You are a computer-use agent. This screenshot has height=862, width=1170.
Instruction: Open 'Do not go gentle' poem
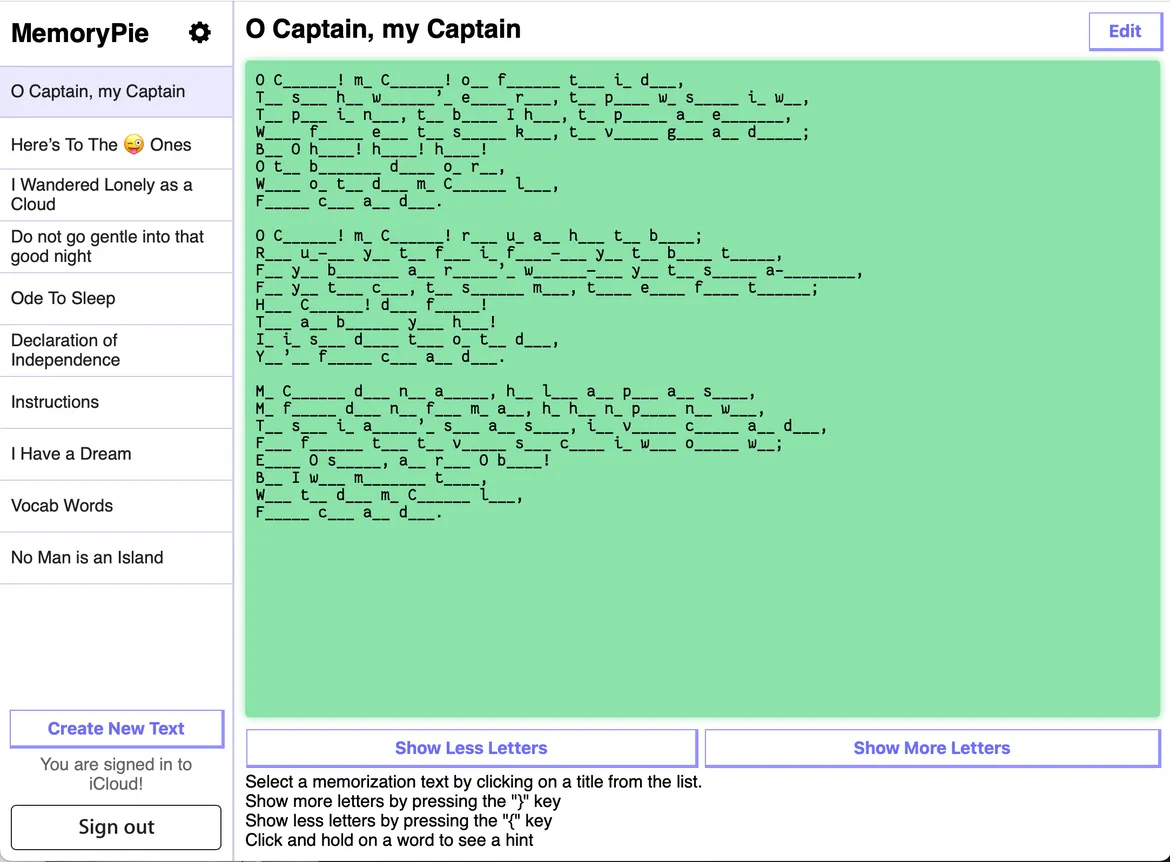(107, 246)
